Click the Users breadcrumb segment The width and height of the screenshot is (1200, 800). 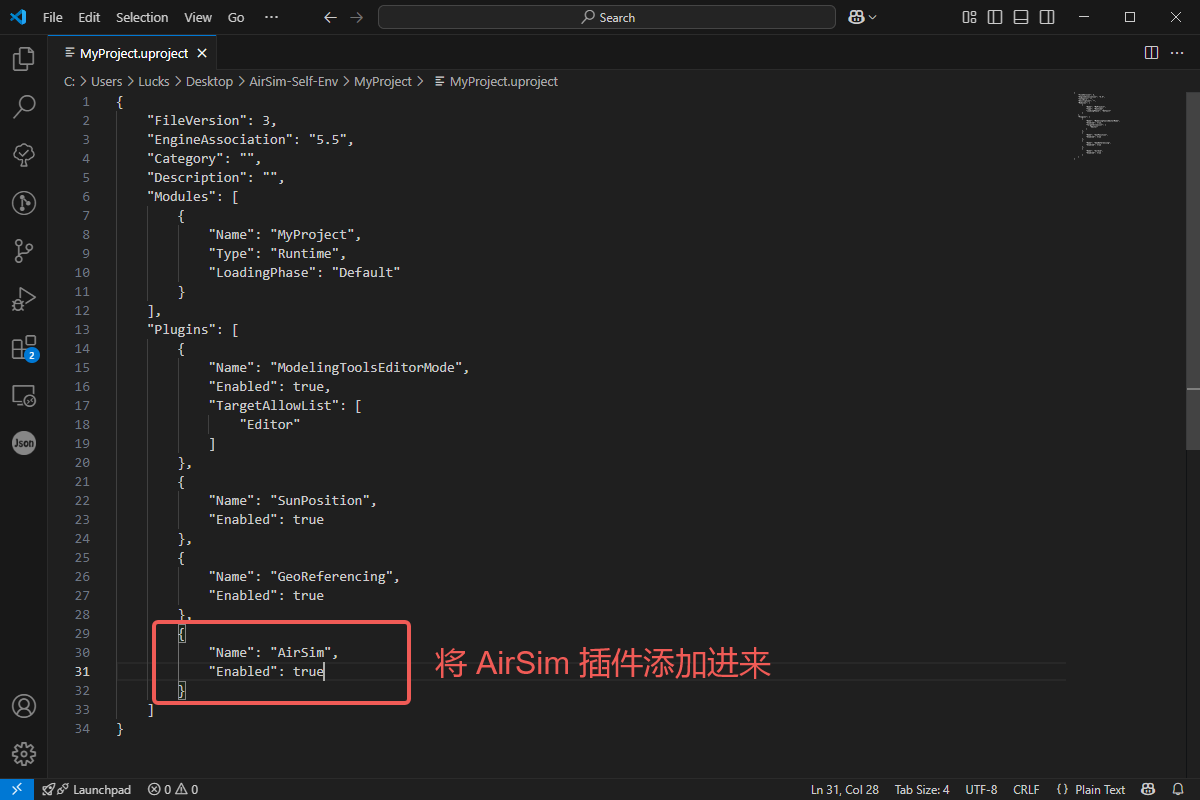coord(106,81)
